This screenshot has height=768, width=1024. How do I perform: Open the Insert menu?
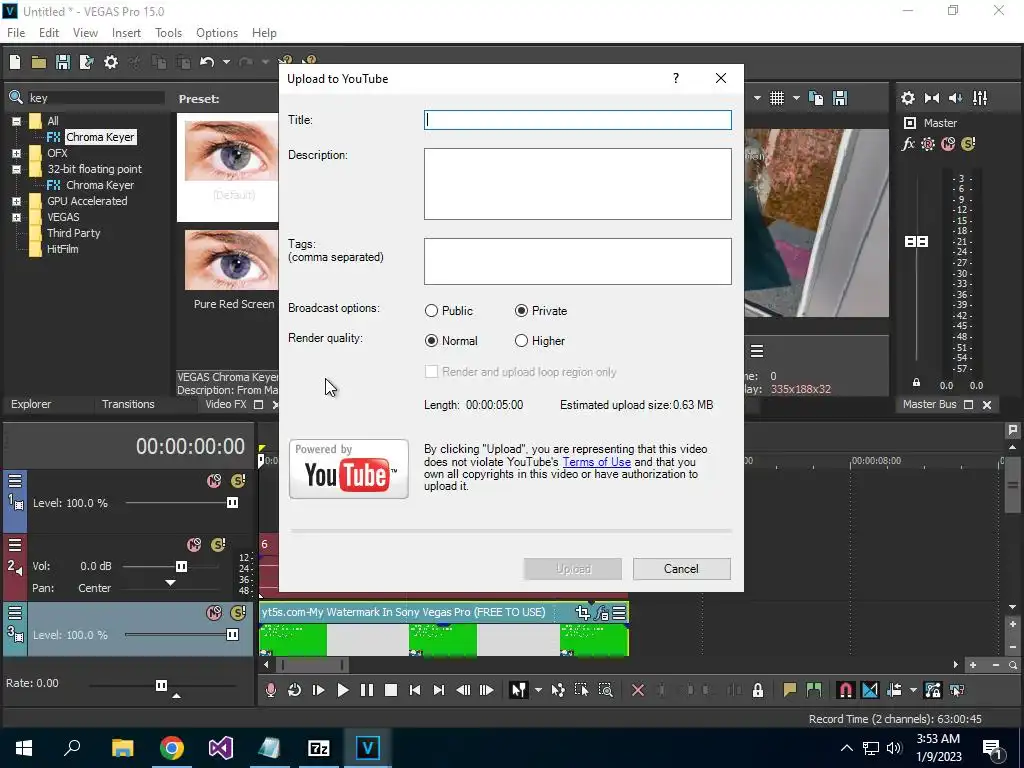[x=126, y=33]
